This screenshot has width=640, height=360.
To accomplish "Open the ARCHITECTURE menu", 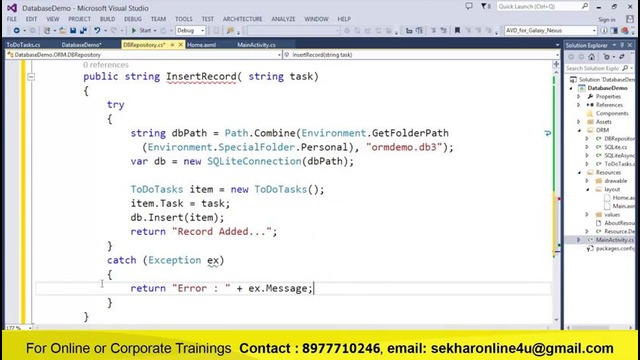I will click(x=242, y=19).
